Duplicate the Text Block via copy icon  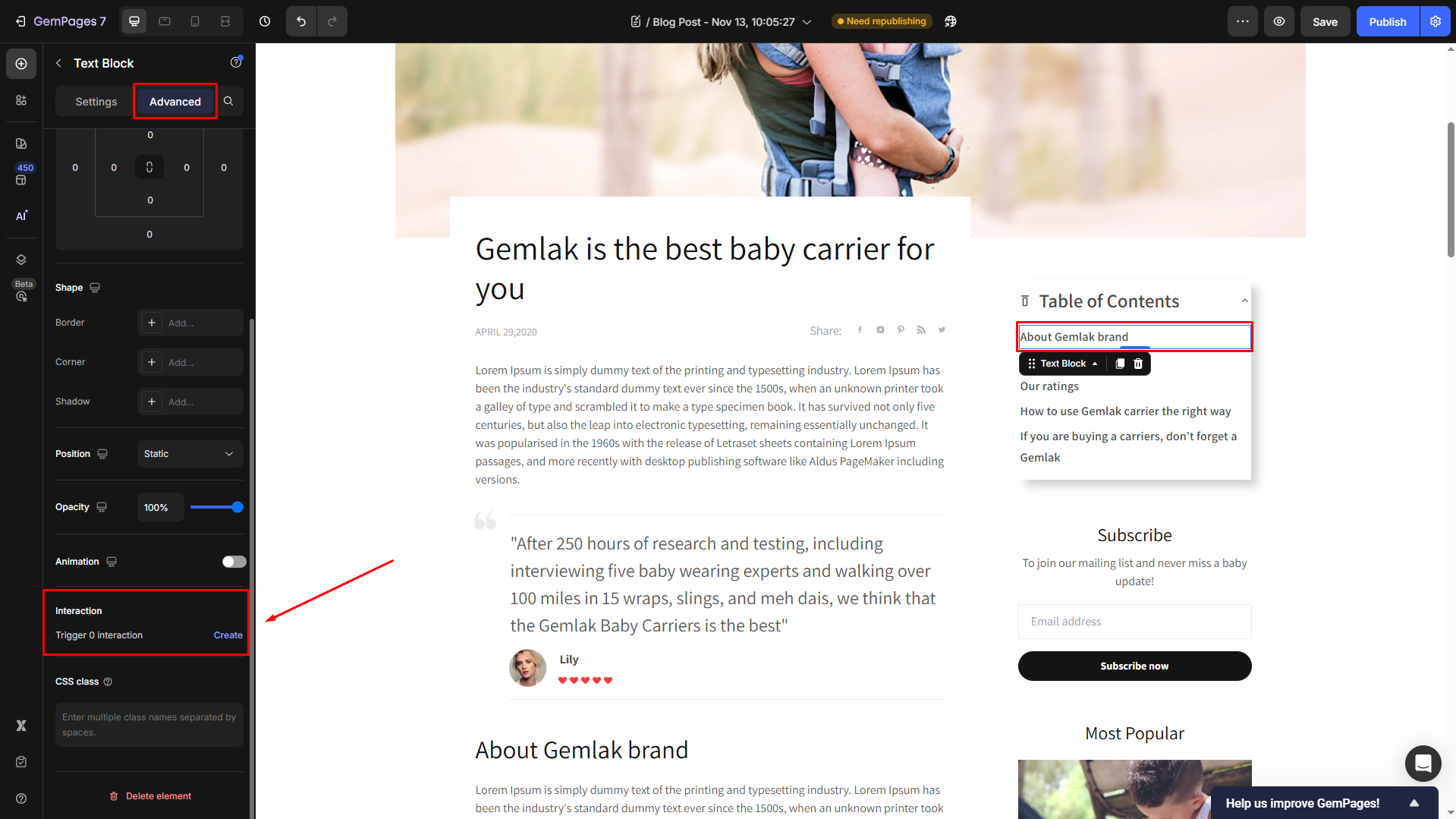coord(1120,364)
